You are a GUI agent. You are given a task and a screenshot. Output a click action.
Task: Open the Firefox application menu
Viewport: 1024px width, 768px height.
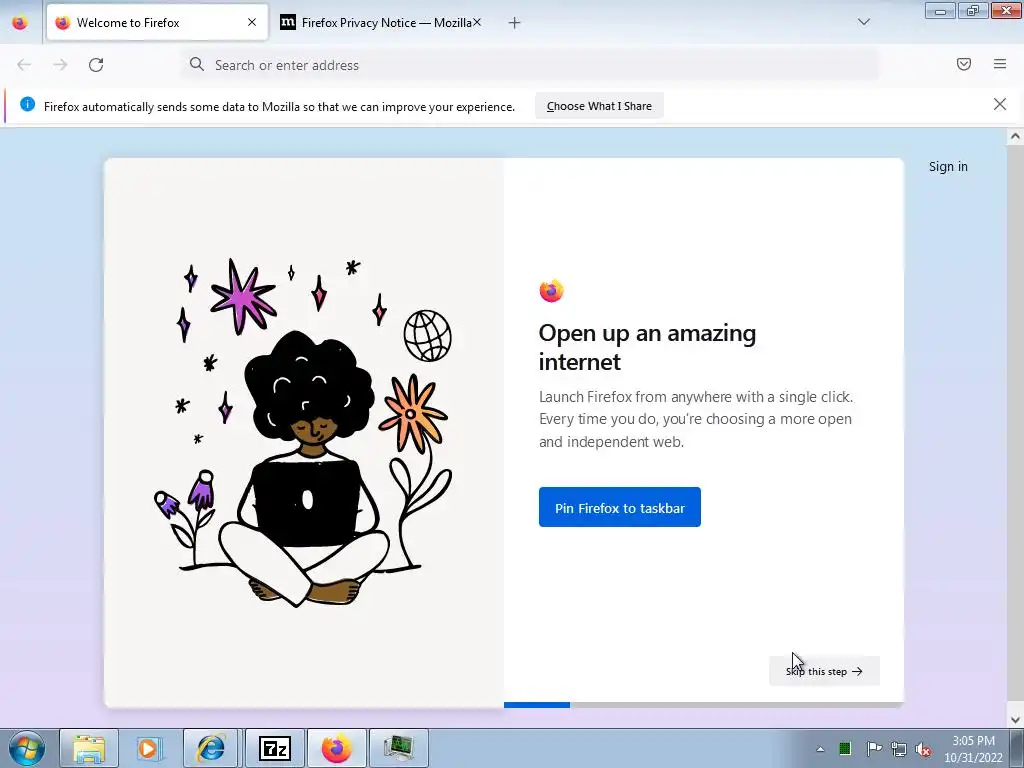pyautogui.click(x=1000, y=64)
